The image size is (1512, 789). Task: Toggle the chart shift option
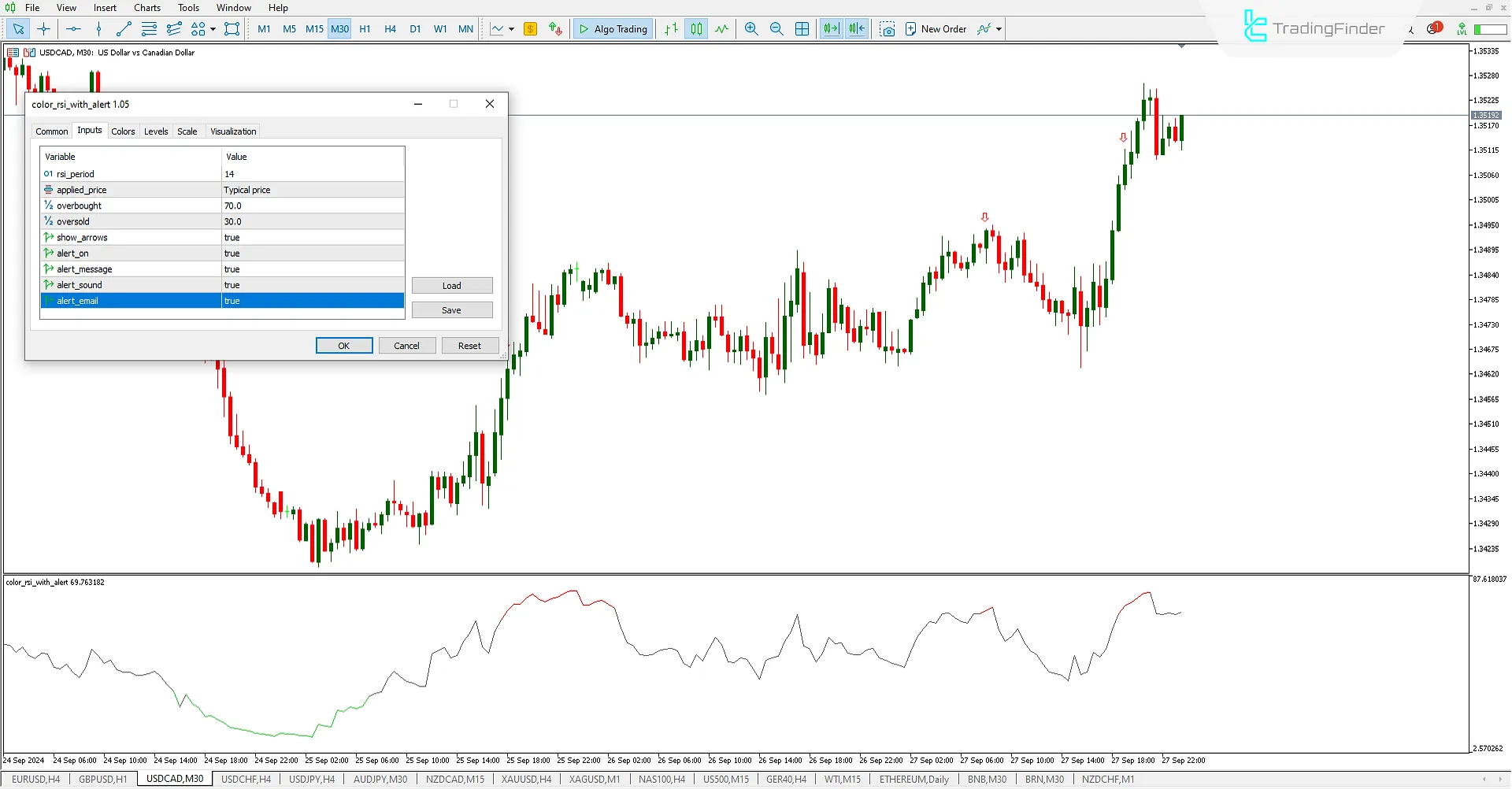point(855,28)
